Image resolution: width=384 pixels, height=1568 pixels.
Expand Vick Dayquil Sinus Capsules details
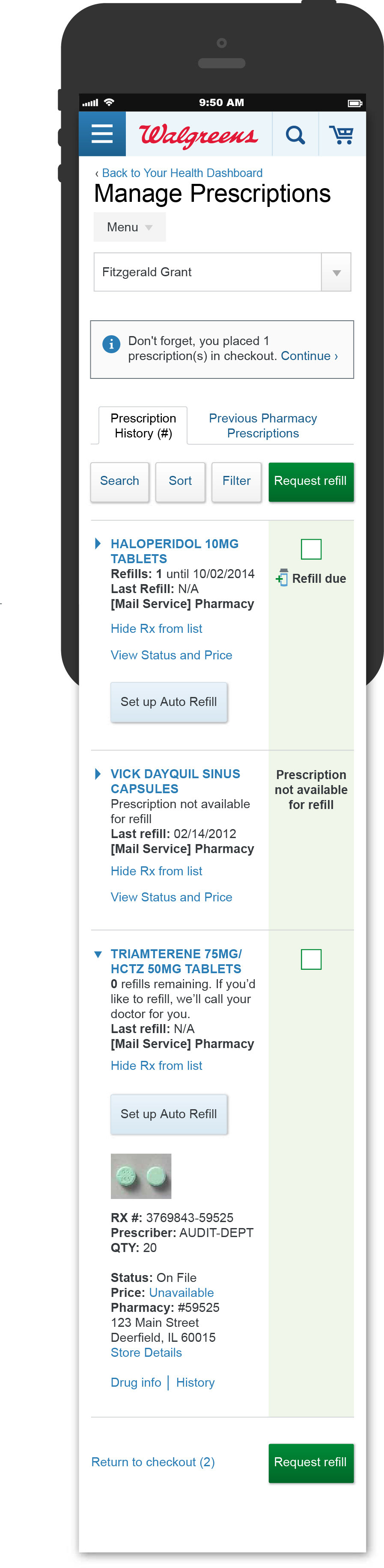pyautogui.click(x=98, y=774)
